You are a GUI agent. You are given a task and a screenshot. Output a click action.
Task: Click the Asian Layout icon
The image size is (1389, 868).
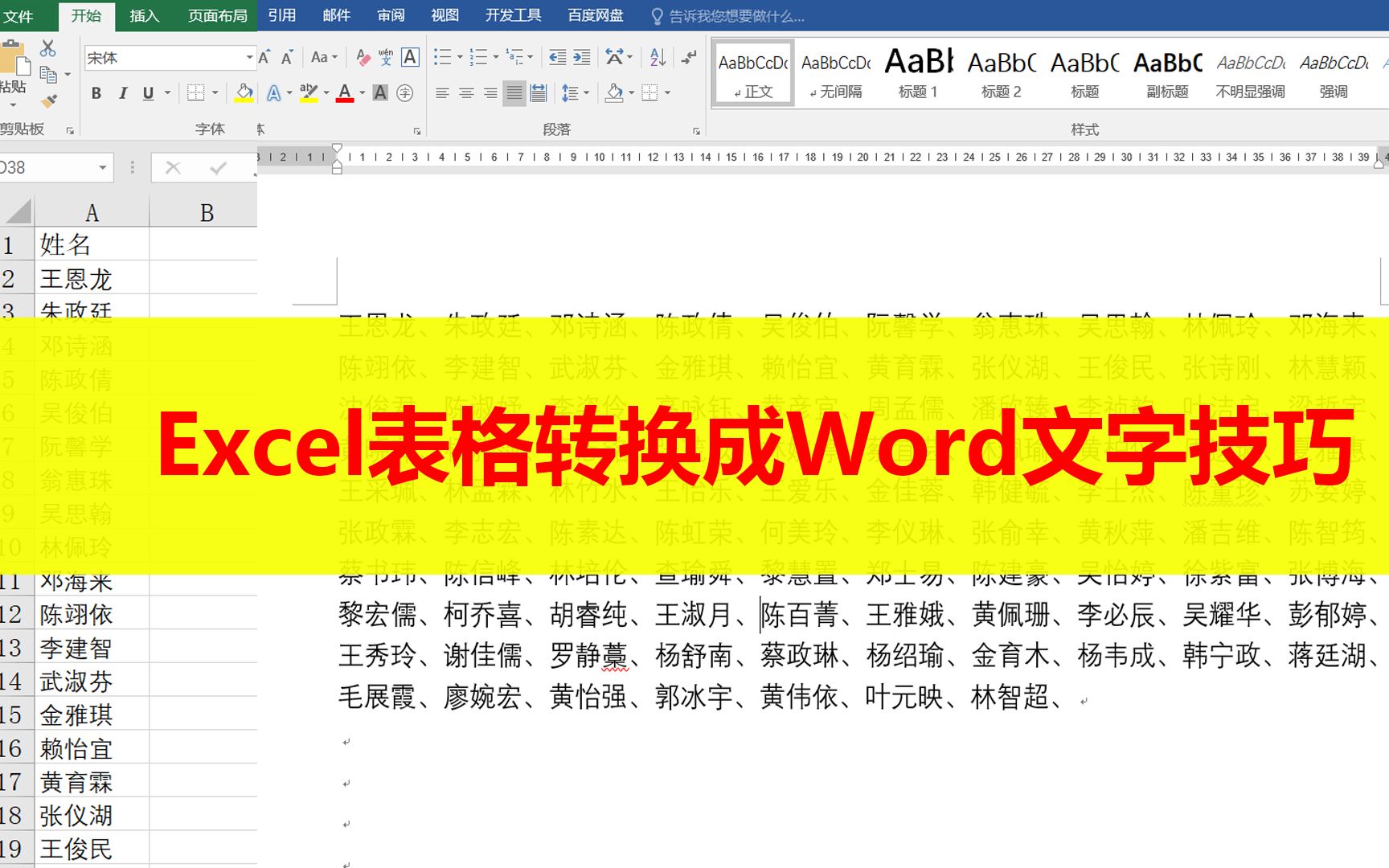tap(614, 57)
